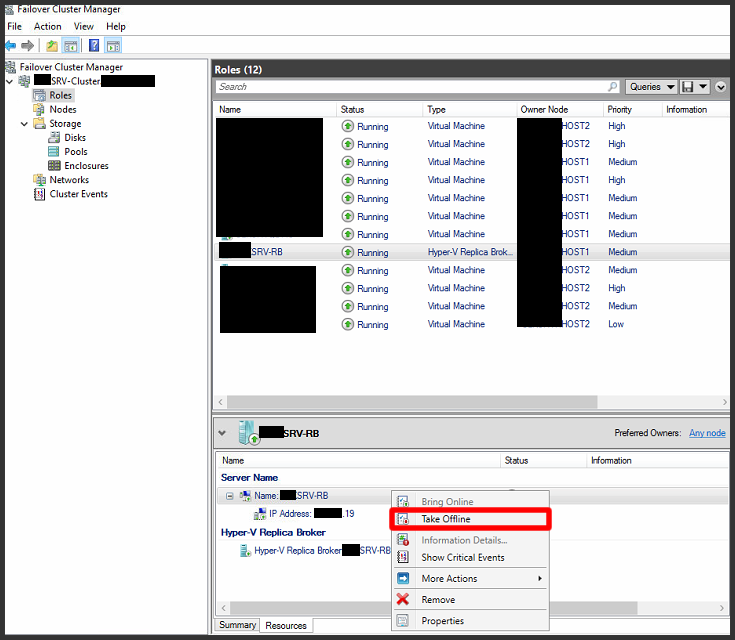The width and height of the screenshot is (735, 640).
Task: Click Hyper-V Replica Broker type cell
Action: click(x=470, y=252)
